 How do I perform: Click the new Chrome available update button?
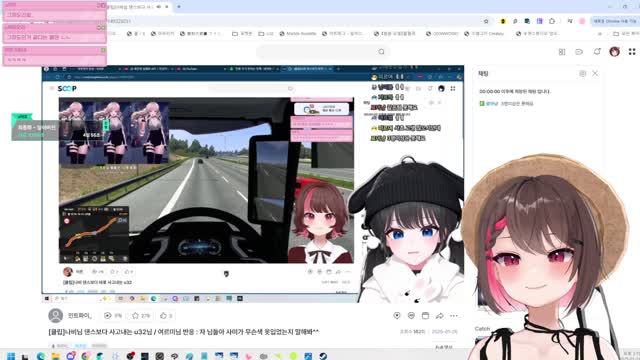[x=615, y=21]
